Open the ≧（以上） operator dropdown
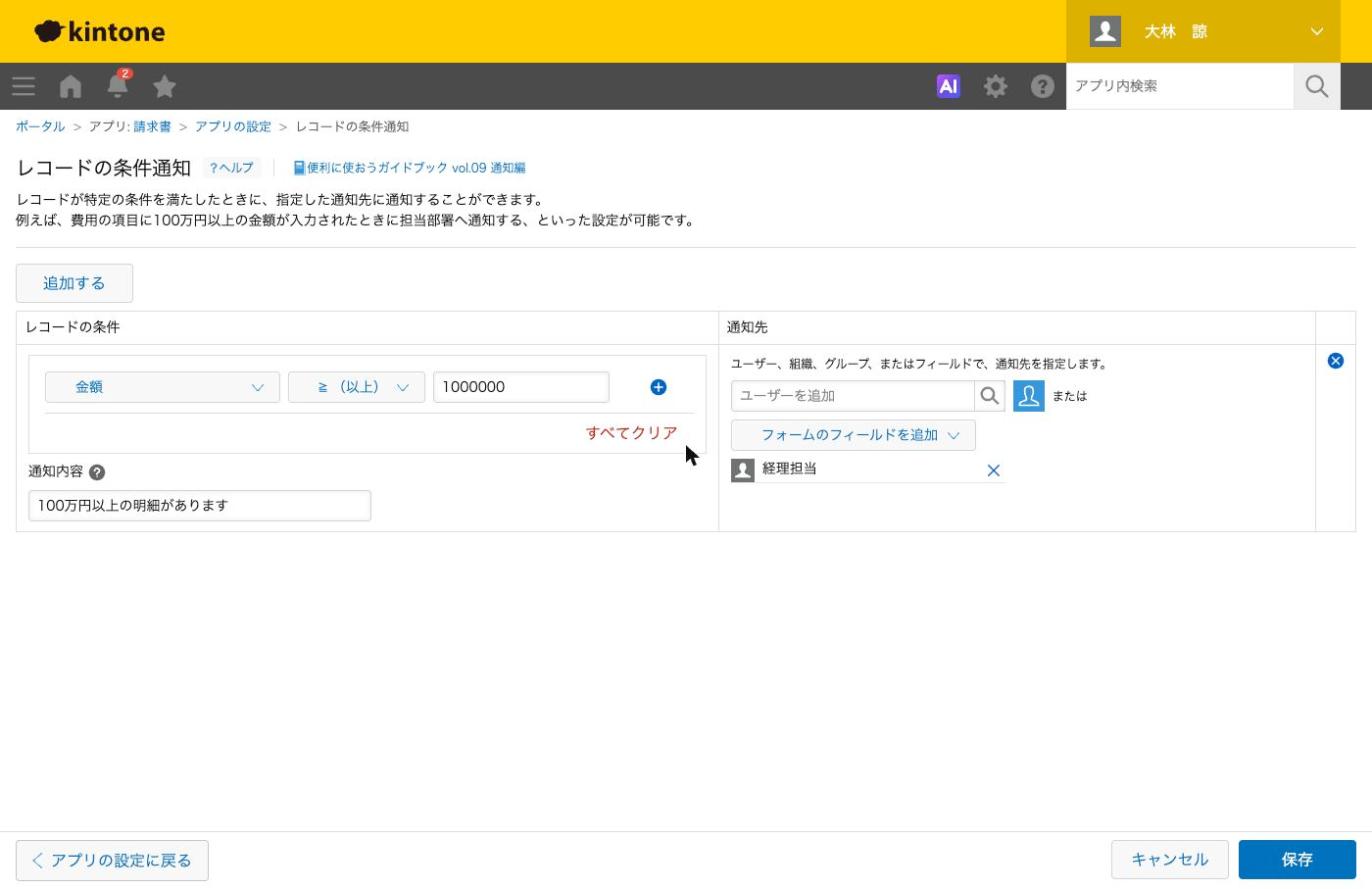This screenshot has width=1372, height=889. (356, 387)
